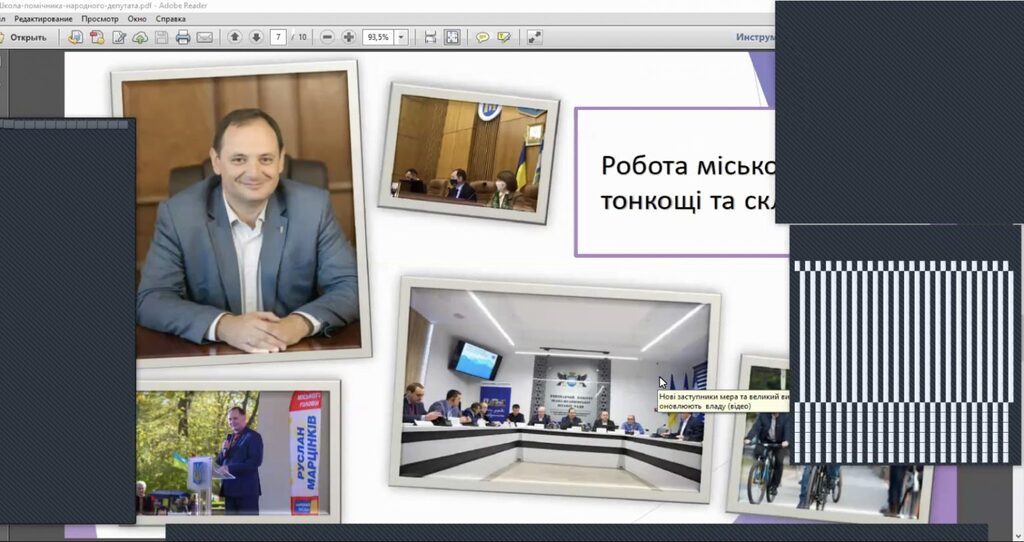Open the Справка menu
Viewport: 1024px width, 542px height.
[170, 19]
